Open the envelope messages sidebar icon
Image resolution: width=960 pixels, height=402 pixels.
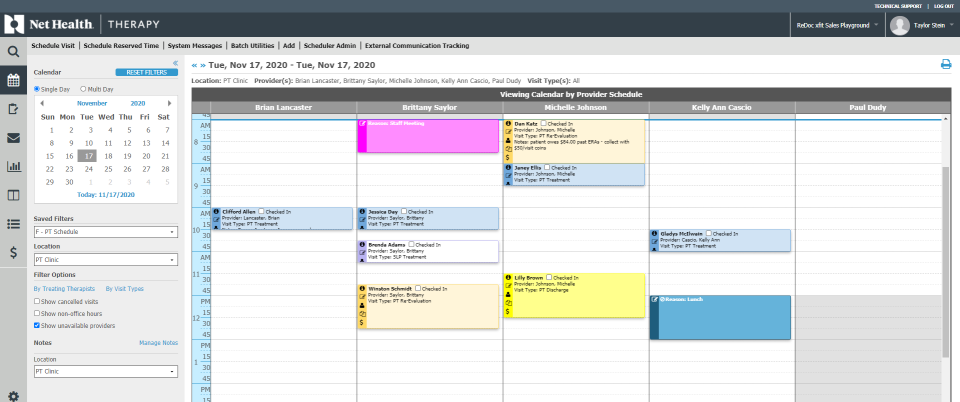[x=14, y=138]
